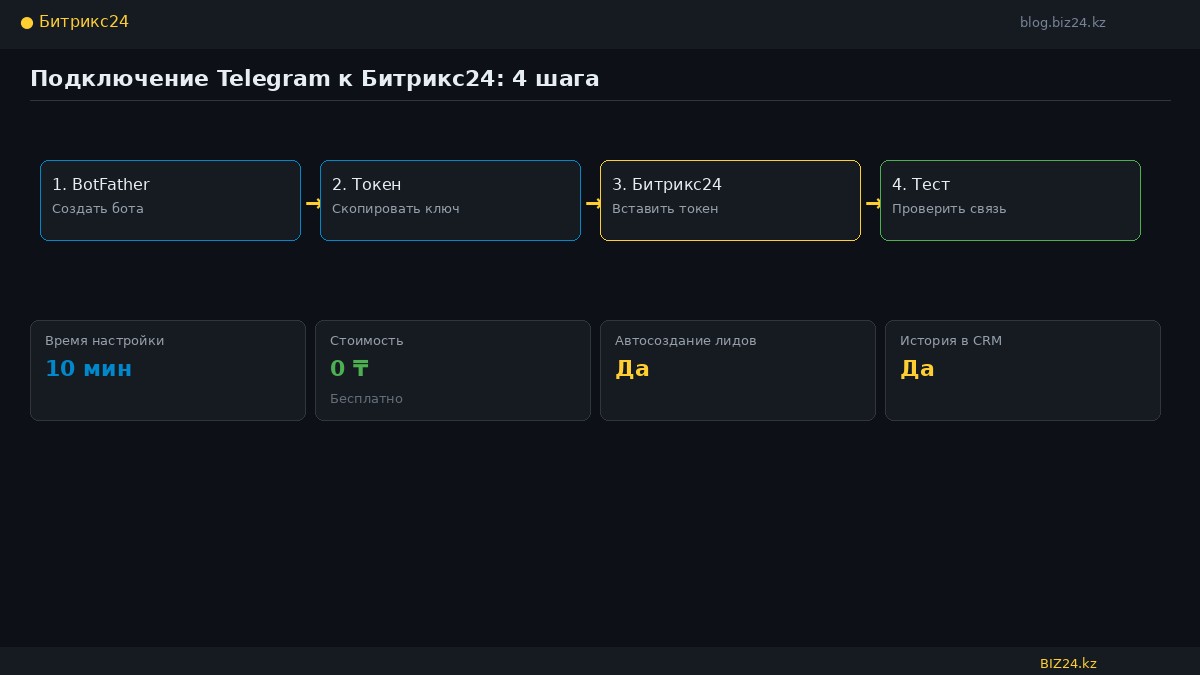
Task: Click 'Да' under История в CRM
Action: click(917, 368)
